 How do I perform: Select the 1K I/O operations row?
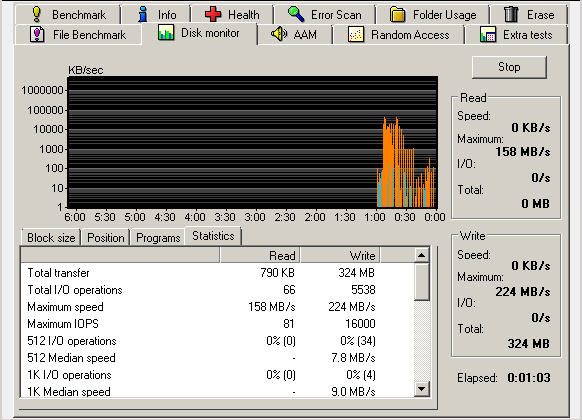(x=217, y=375)
